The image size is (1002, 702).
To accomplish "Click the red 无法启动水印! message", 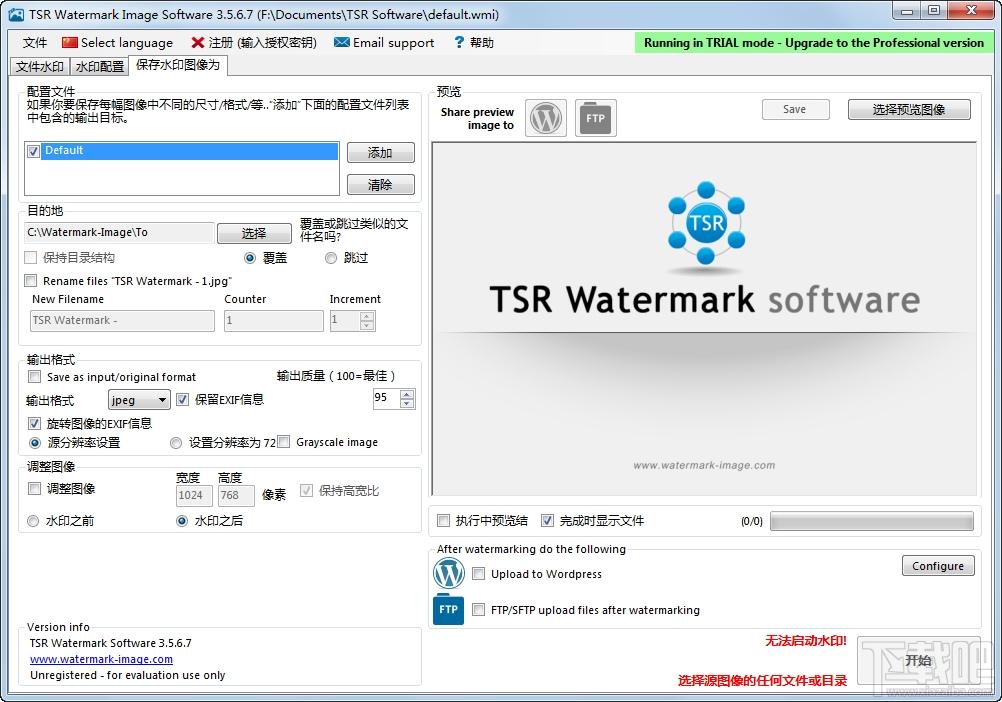I will [x=806, y=641].
